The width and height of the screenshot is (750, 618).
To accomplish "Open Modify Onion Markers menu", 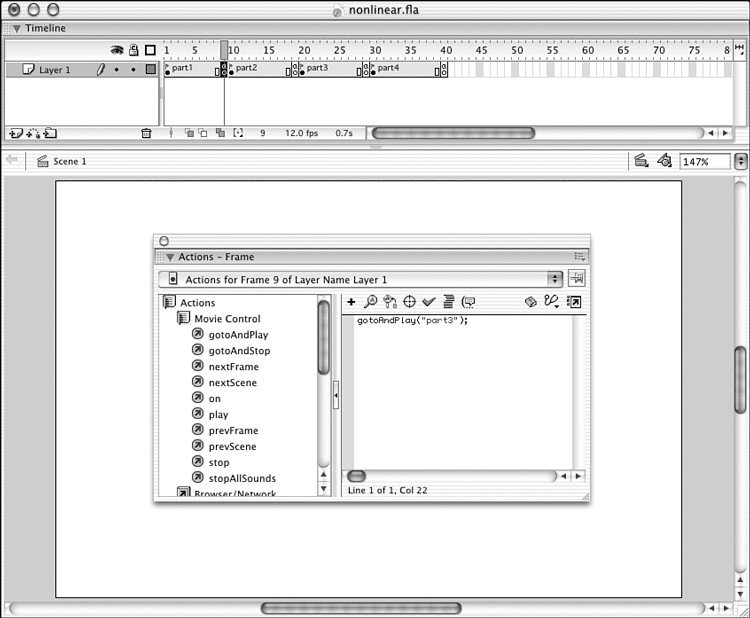I will pos(238,133).
